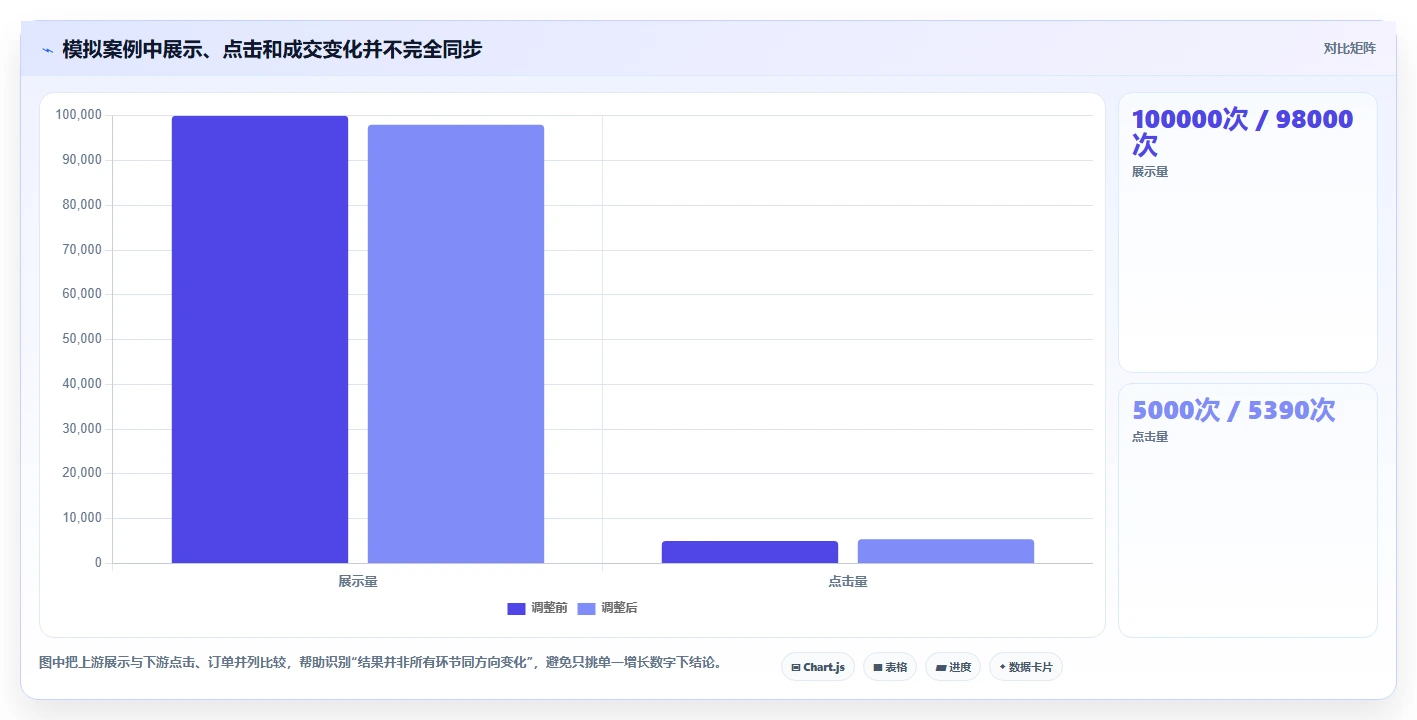
Task: Click the 调整前 bar for 点击量
Action: 750,552
